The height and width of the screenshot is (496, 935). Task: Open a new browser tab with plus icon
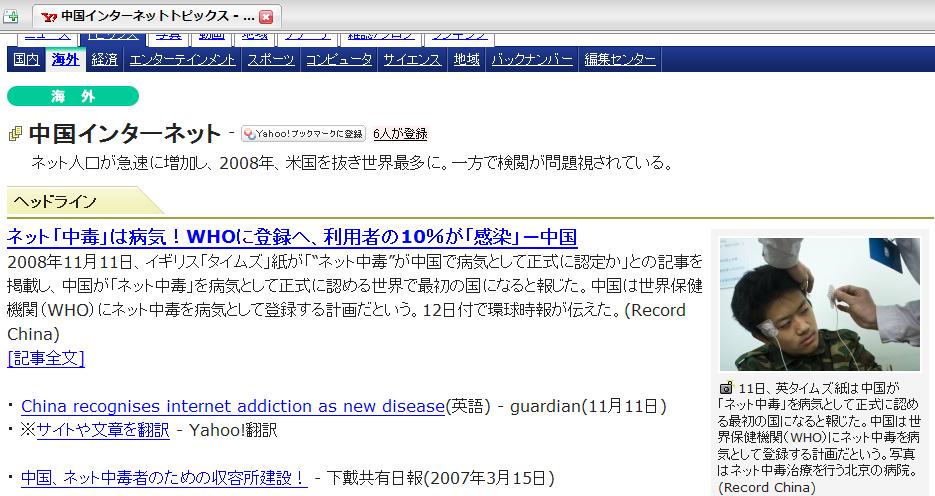click(x=11, y=16)
